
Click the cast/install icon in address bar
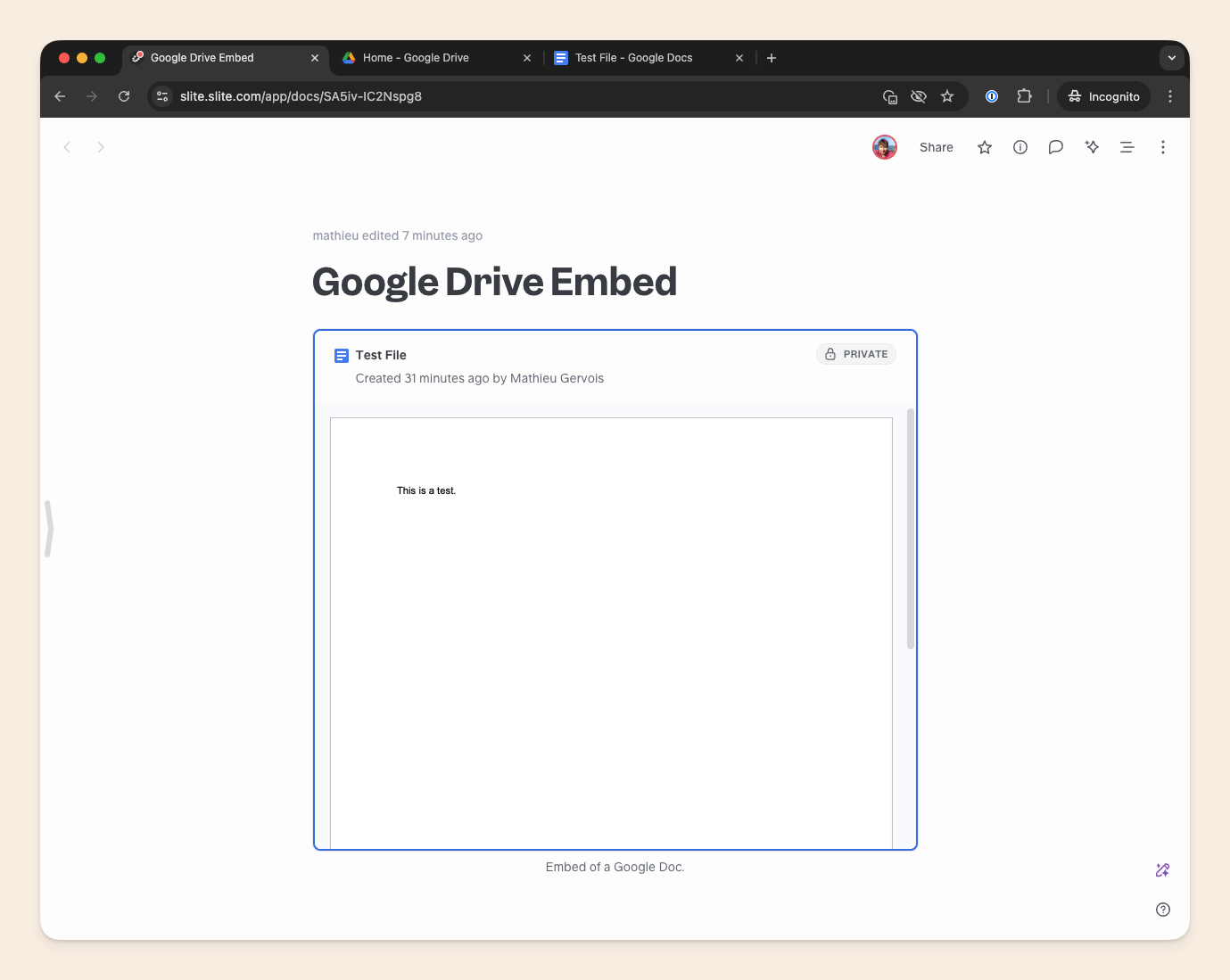(x=890, y=96)
